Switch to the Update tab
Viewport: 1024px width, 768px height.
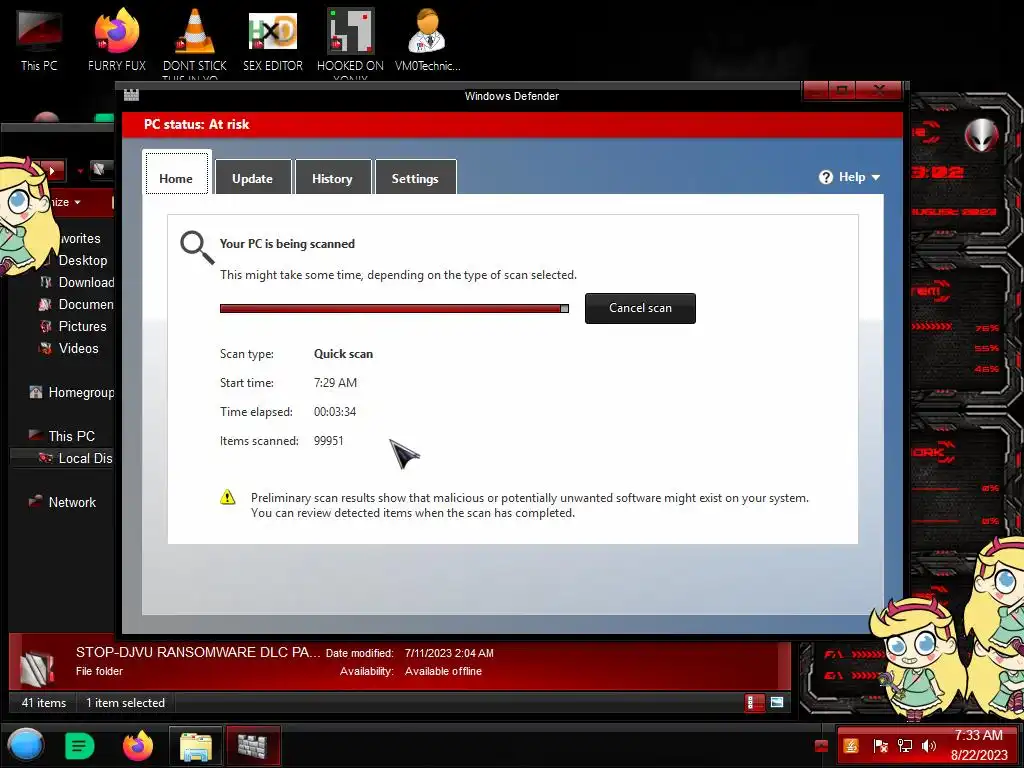(x=253, y=177)
